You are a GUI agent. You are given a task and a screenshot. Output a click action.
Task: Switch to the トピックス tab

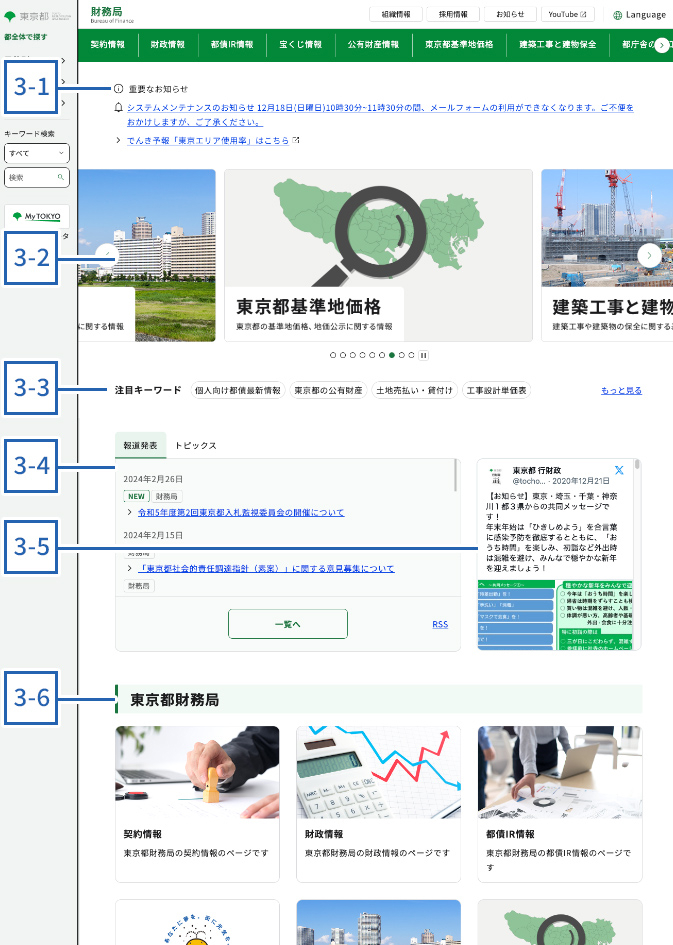pyautogui.click(x=196, y=445)
